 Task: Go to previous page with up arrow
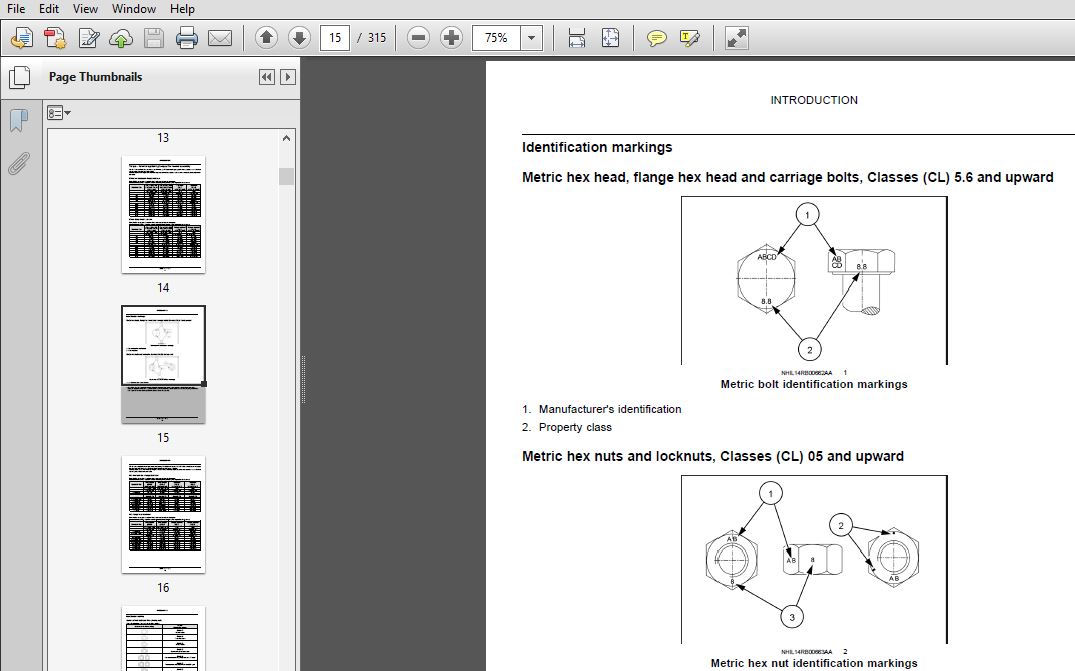point(266,38)
